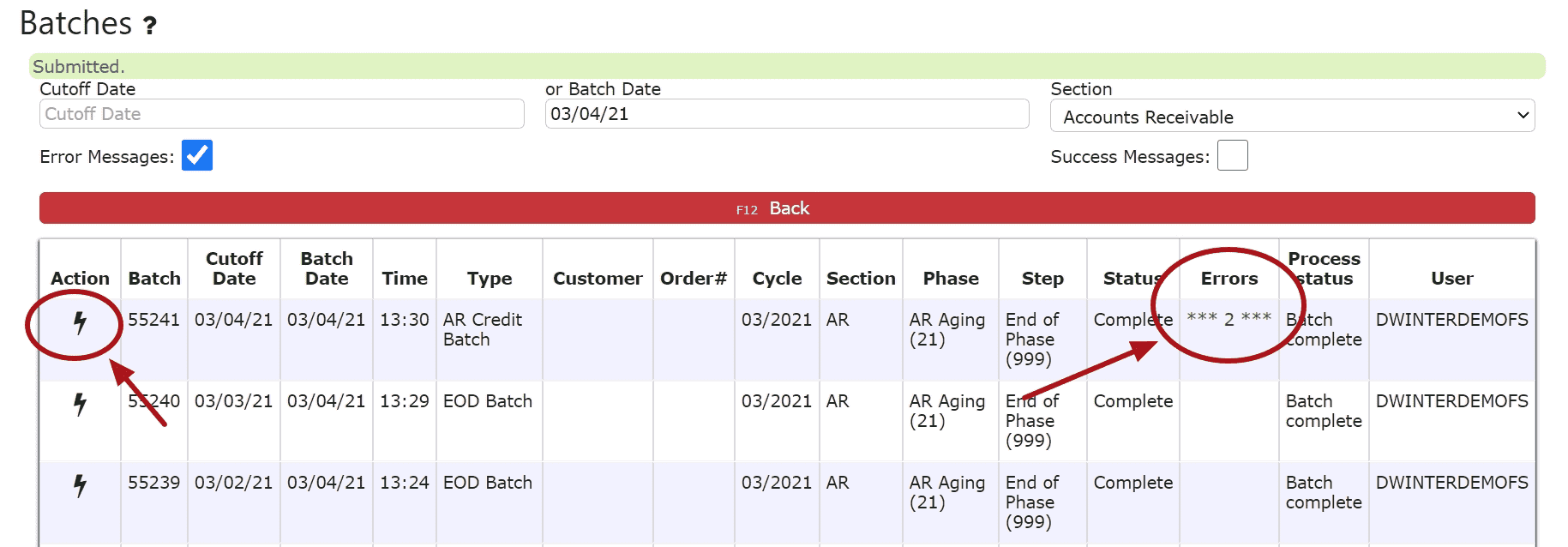Screen dimensions: 1568x547
Task: Click the red F12 Back button
Action: coord(787,208)
